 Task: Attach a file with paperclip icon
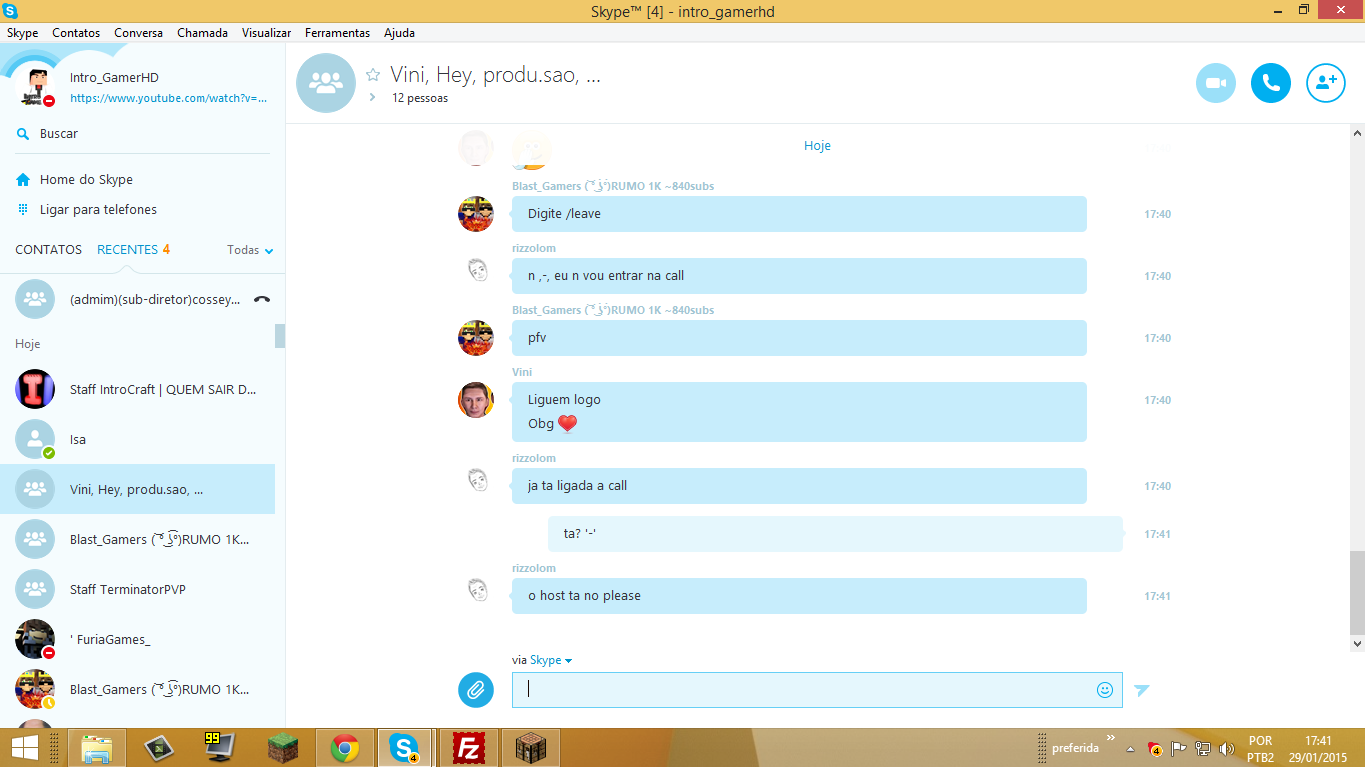476,690
